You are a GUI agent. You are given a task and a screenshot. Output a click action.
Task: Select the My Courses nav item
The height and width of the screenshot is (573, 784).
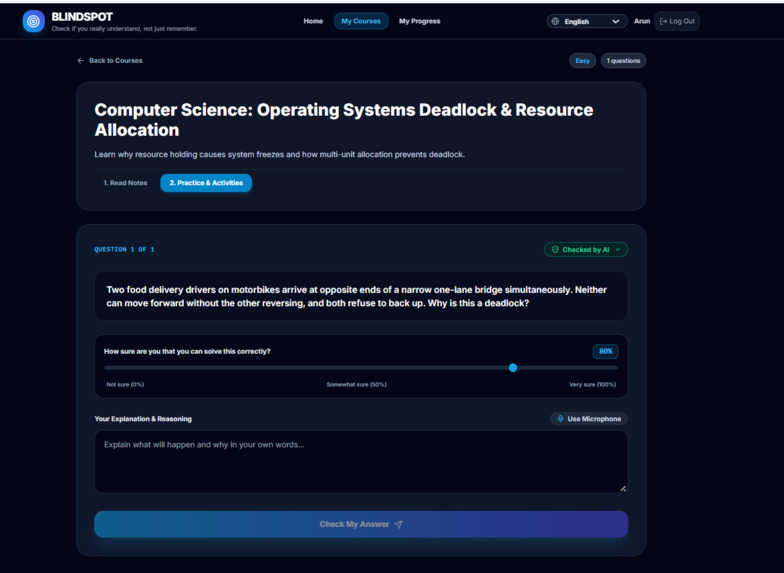[x=361, y=21]
